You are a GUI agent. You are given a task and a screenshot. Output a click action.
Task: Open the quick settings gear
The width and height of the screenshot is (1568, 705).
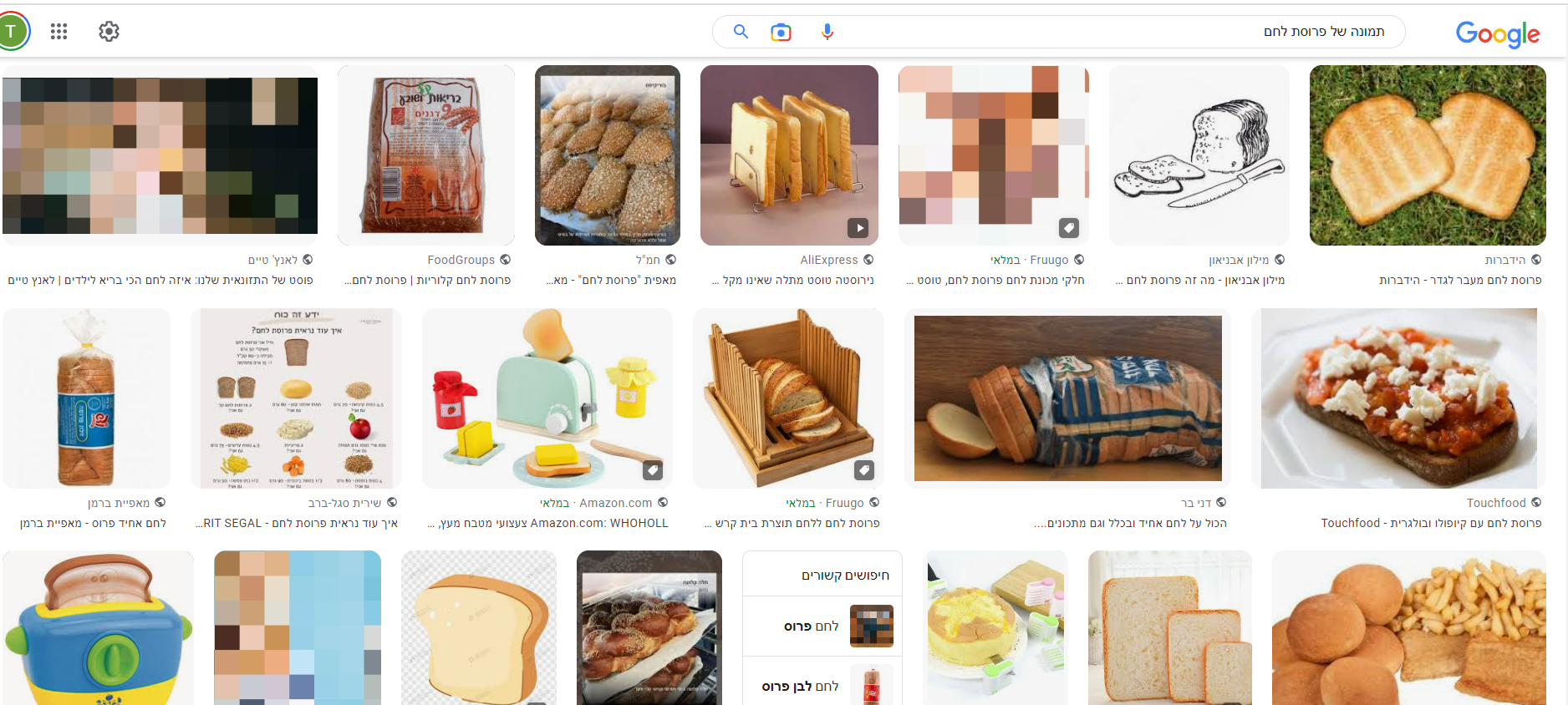coord(109,32)
